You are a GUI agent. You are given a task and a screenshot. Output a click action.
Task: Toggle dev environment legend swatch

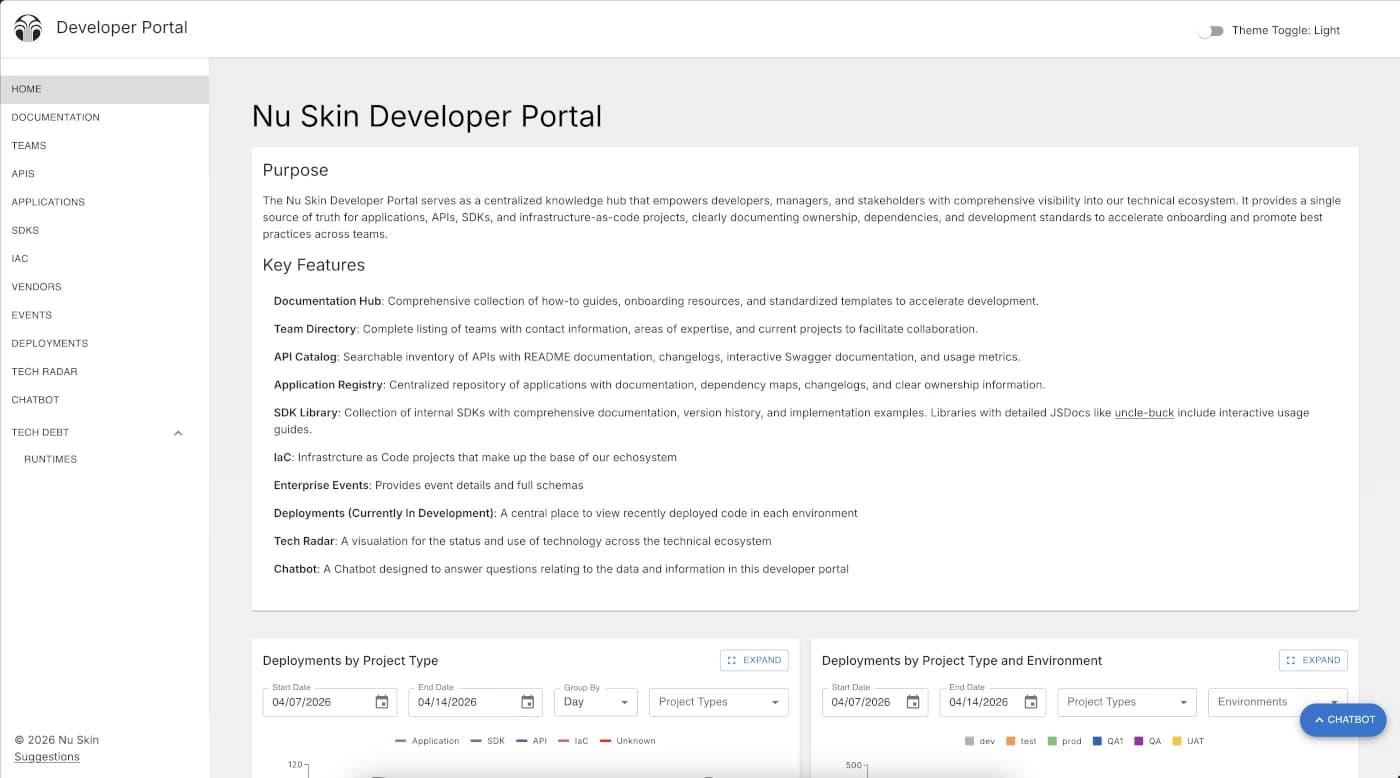(x=970, y=741)
